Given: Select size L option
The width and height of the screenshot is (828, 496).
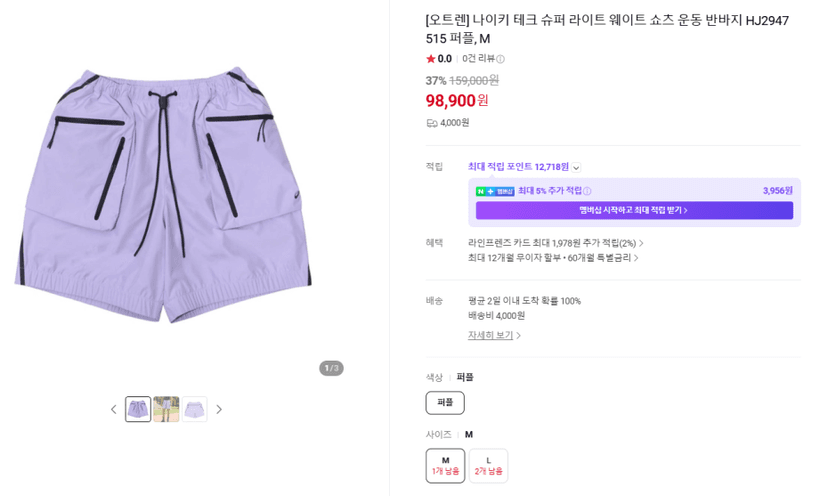Looking at the screenshot, I should [x=488, y=465].
